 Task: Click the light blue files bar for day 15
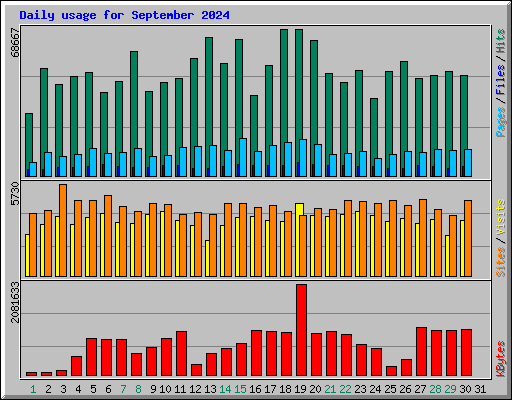click(x=243, y=157)
